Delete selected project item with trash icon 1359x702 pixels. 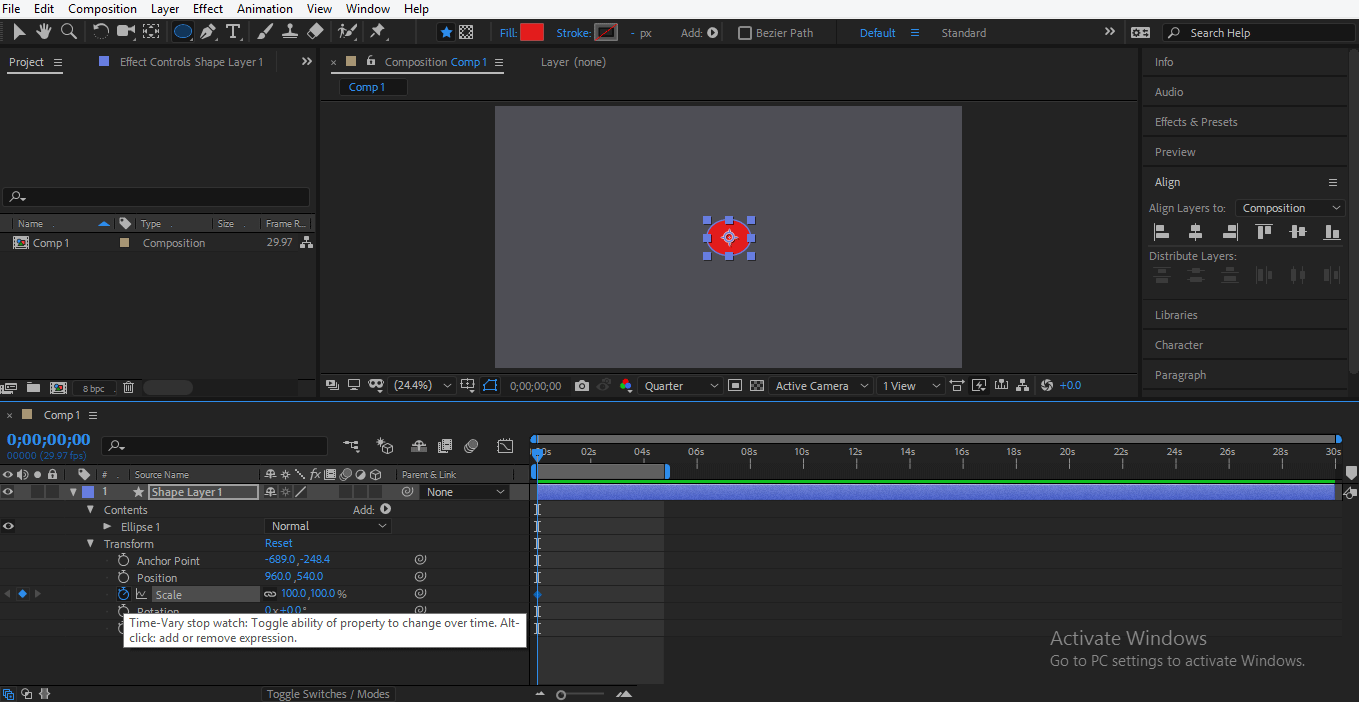128,387
